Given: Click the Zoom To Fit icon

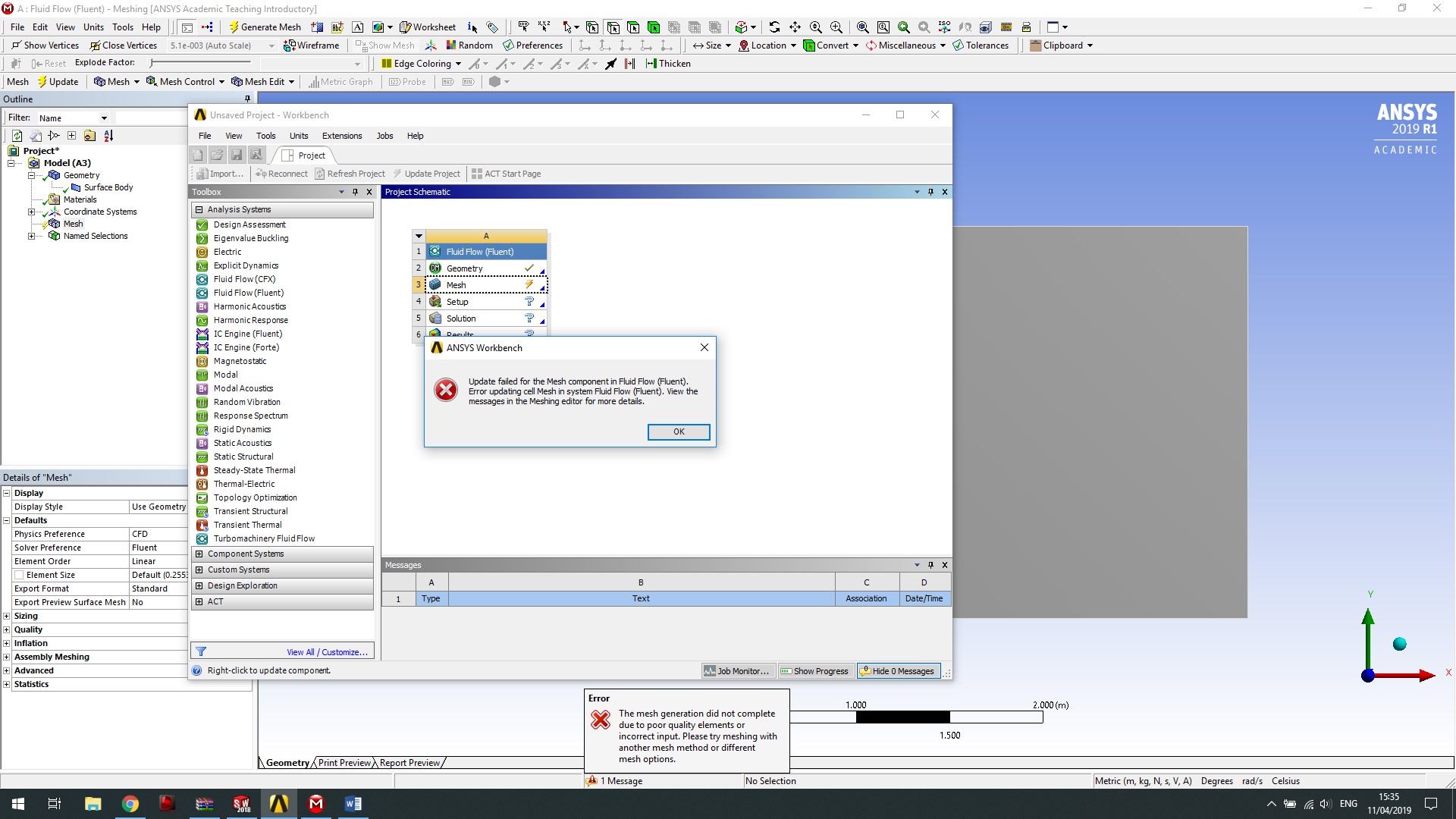Looking at the screenshot, I should coord(863,27).
